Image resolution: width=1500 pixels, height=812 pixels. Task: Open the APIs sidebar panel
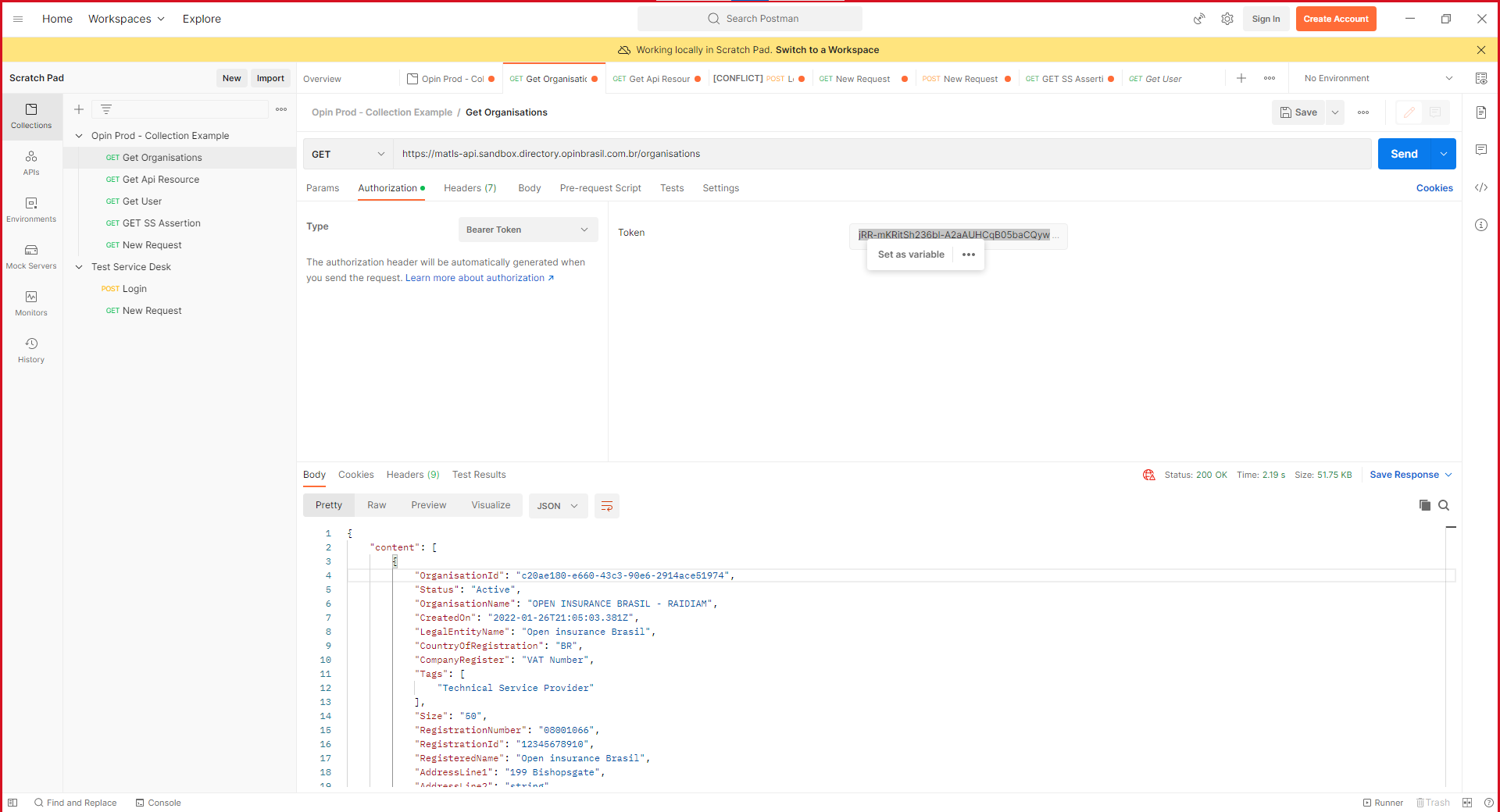coord(31,163)
